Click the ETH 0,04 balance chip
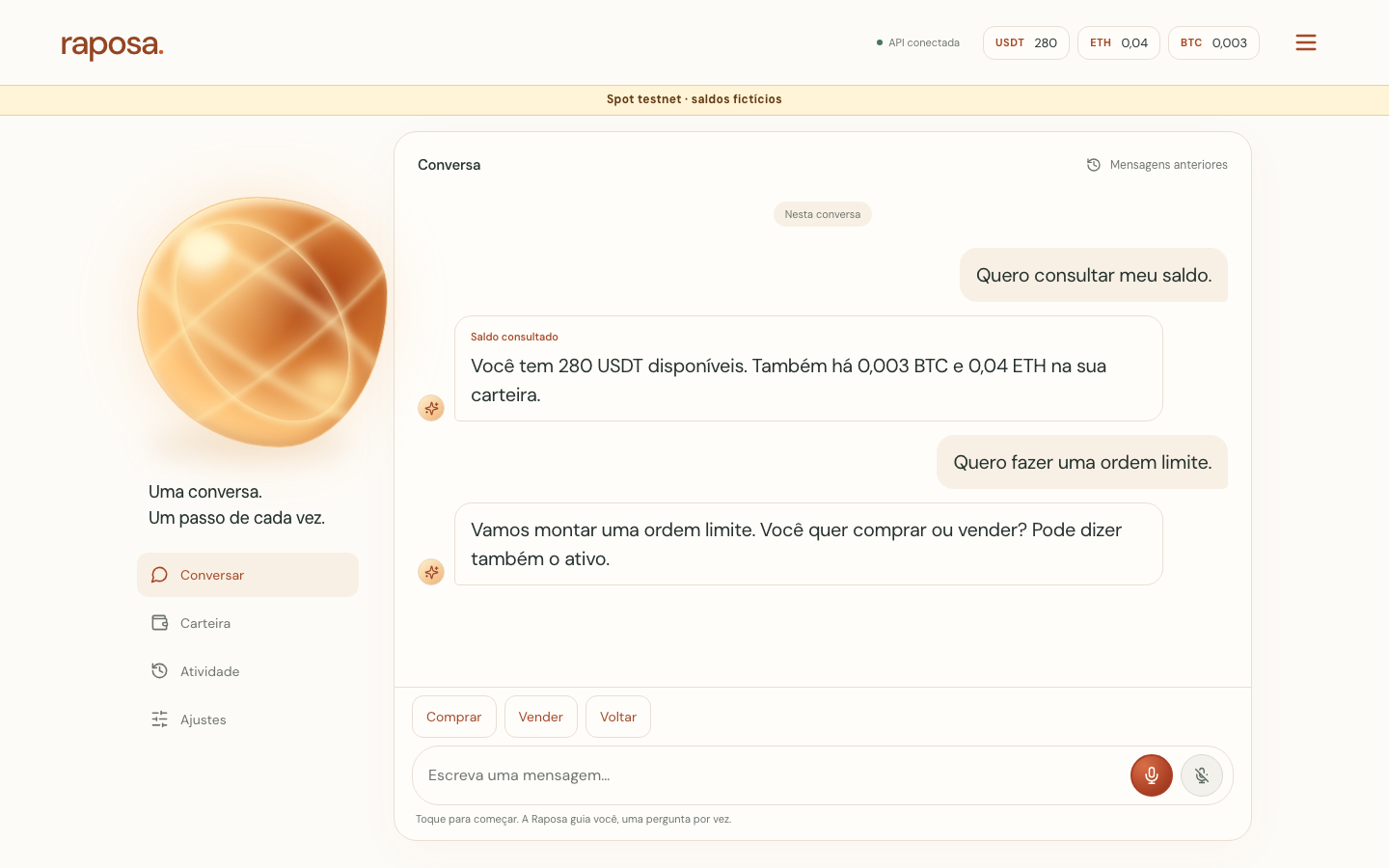The height and width of the screenshot is (868, 1389). [x=1119, y=42]
